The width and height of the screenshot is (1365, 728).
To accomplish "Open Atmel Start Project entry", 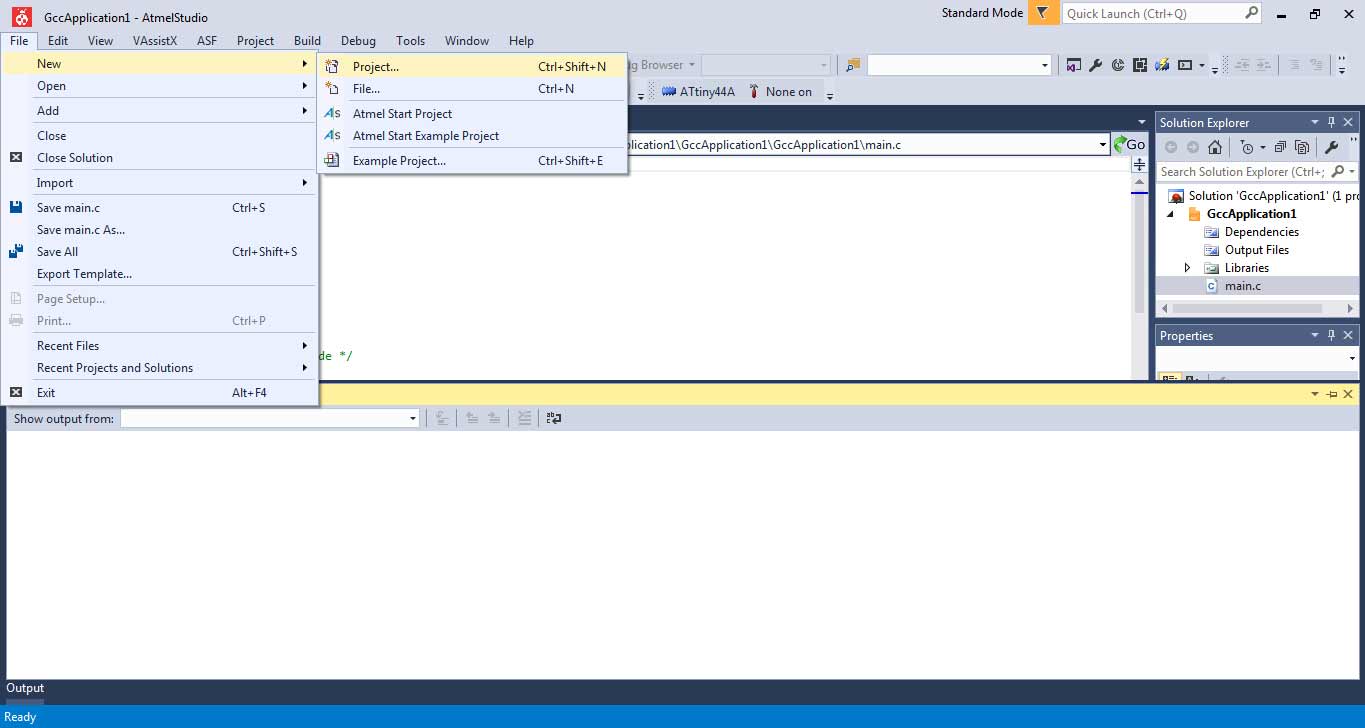I will click(x=472, y=113).
